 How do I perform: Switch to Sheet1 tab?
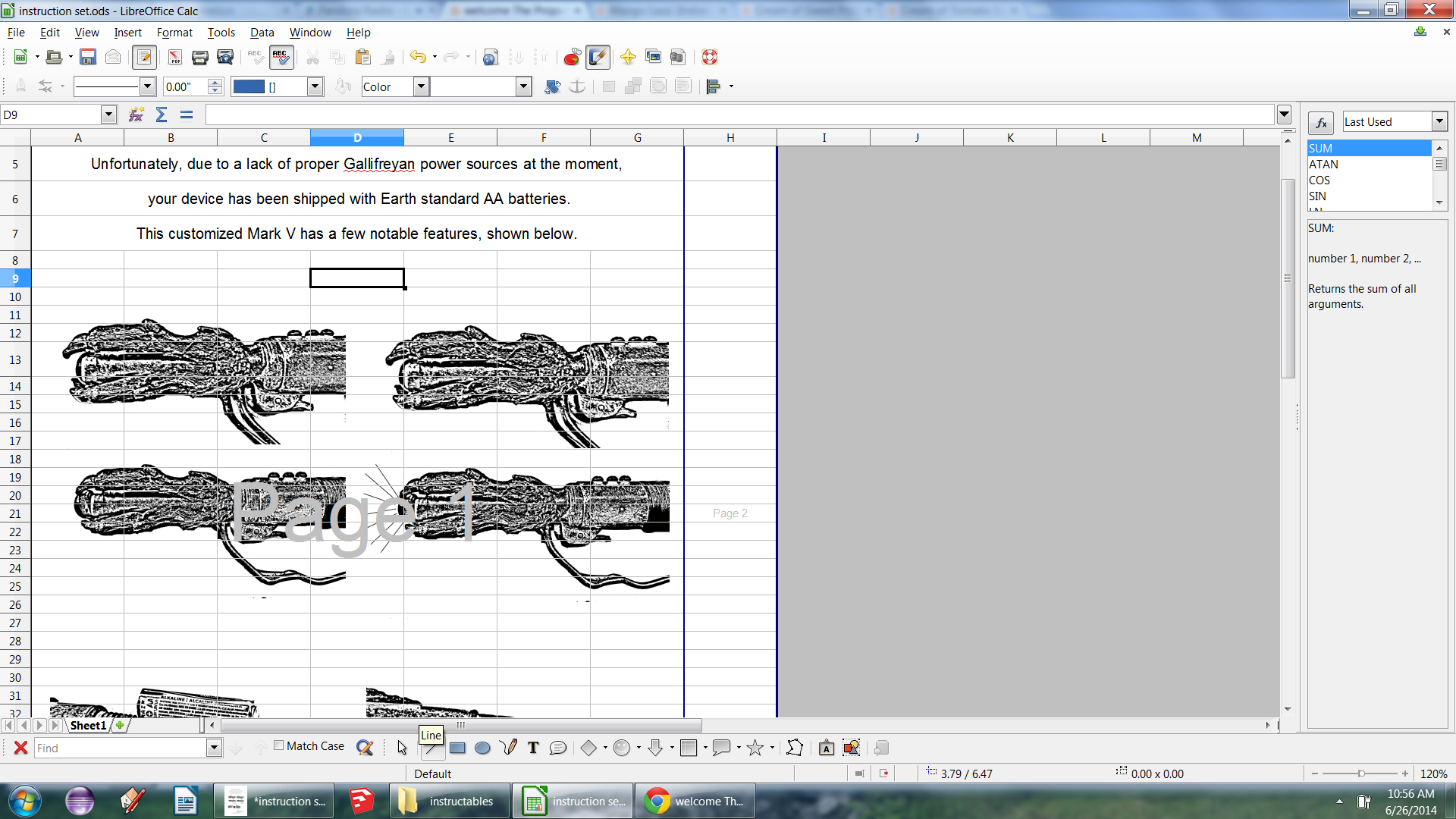pyautogui.click(x=88, y=726)
